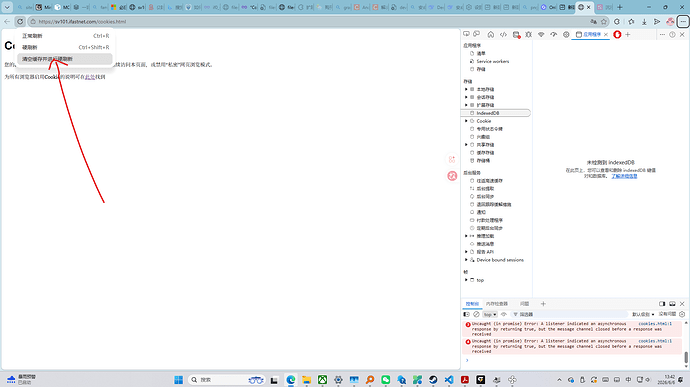Open the 默认级别 log level dropdown
Viewport: 690px width, 387px height.
point(643,314)
